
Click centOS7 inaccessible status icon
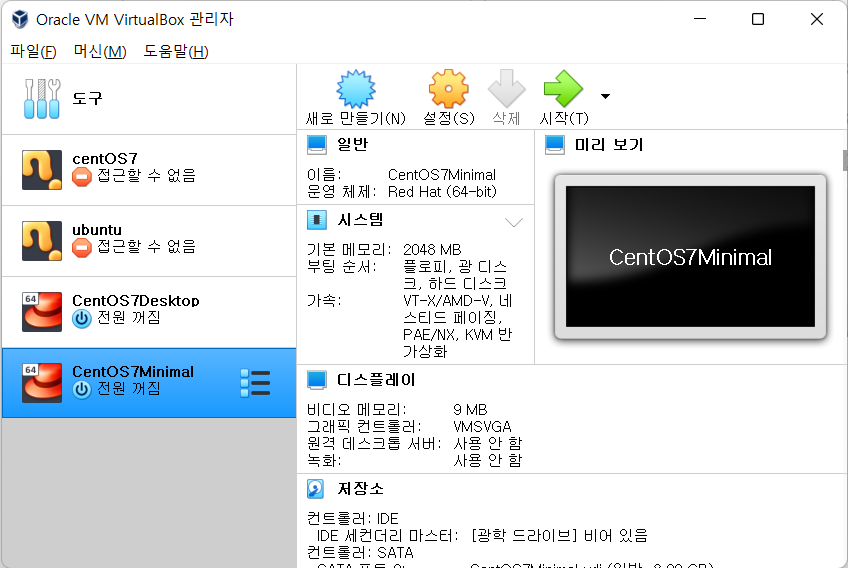click(82, 177)
